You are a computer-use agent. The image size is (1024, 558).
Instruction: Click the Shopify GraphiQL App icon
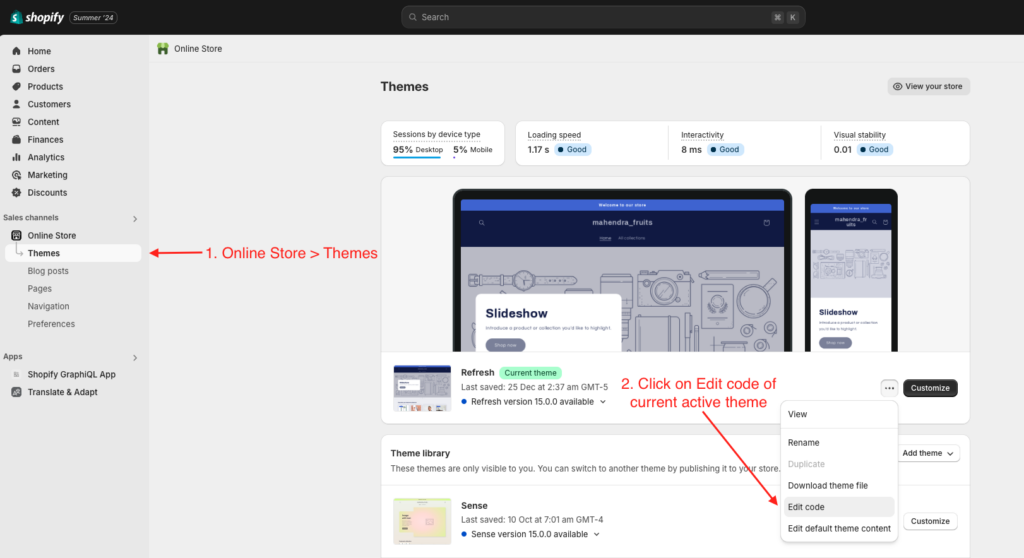point(17,374)
